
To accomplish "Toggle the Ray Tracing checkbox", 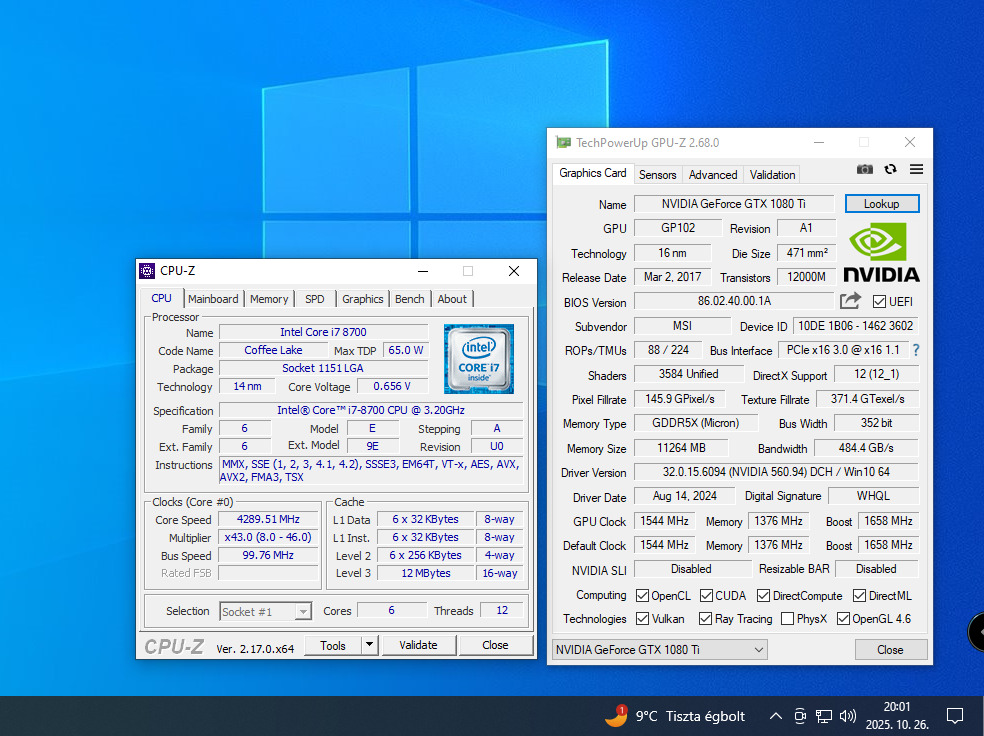I will [706, 619].
